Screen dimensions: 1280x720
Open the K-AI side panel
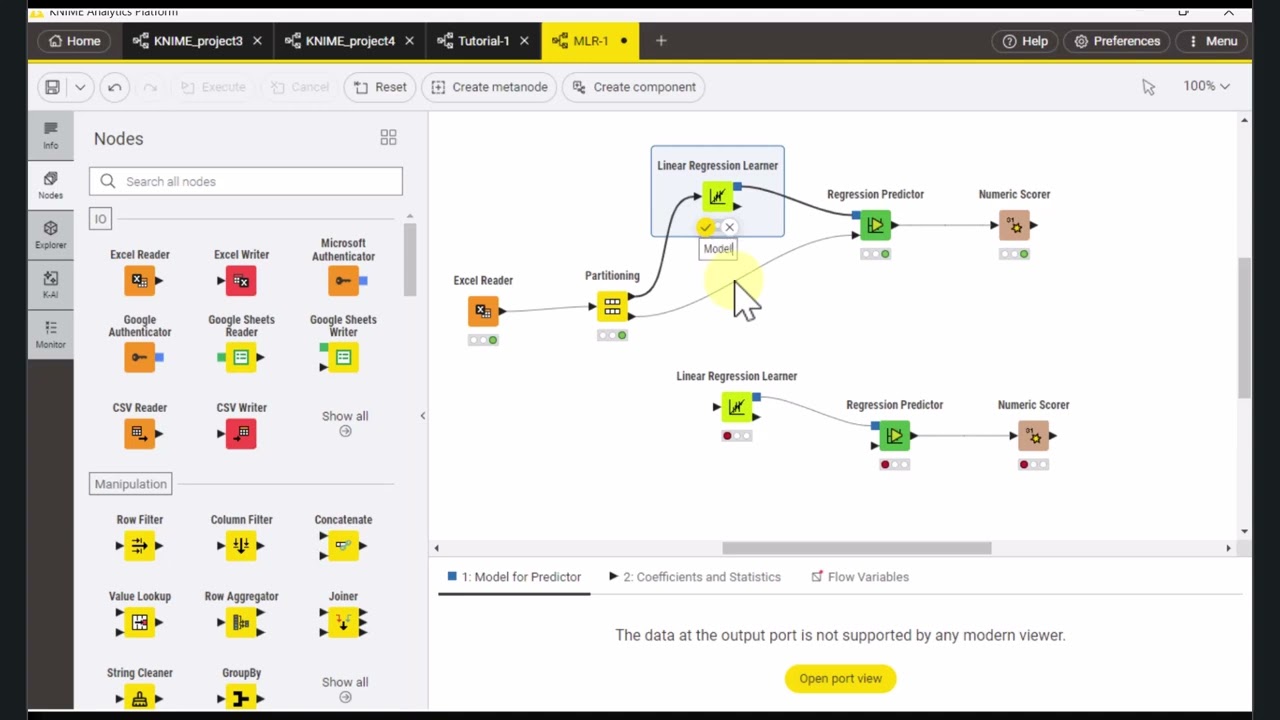[x=50, y=284]
